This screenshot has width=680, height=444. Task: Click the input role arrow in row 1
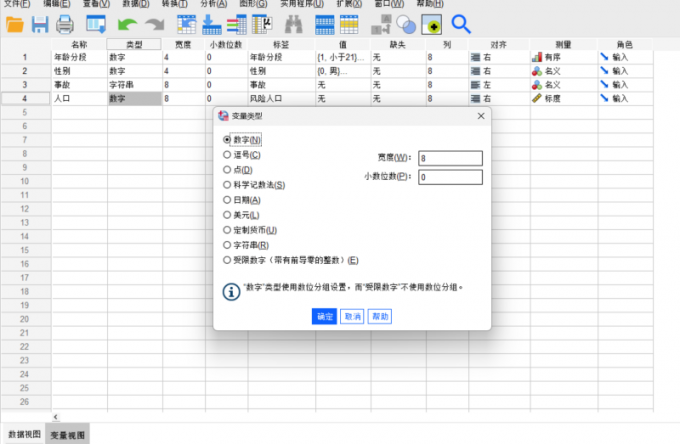[604, 57]
